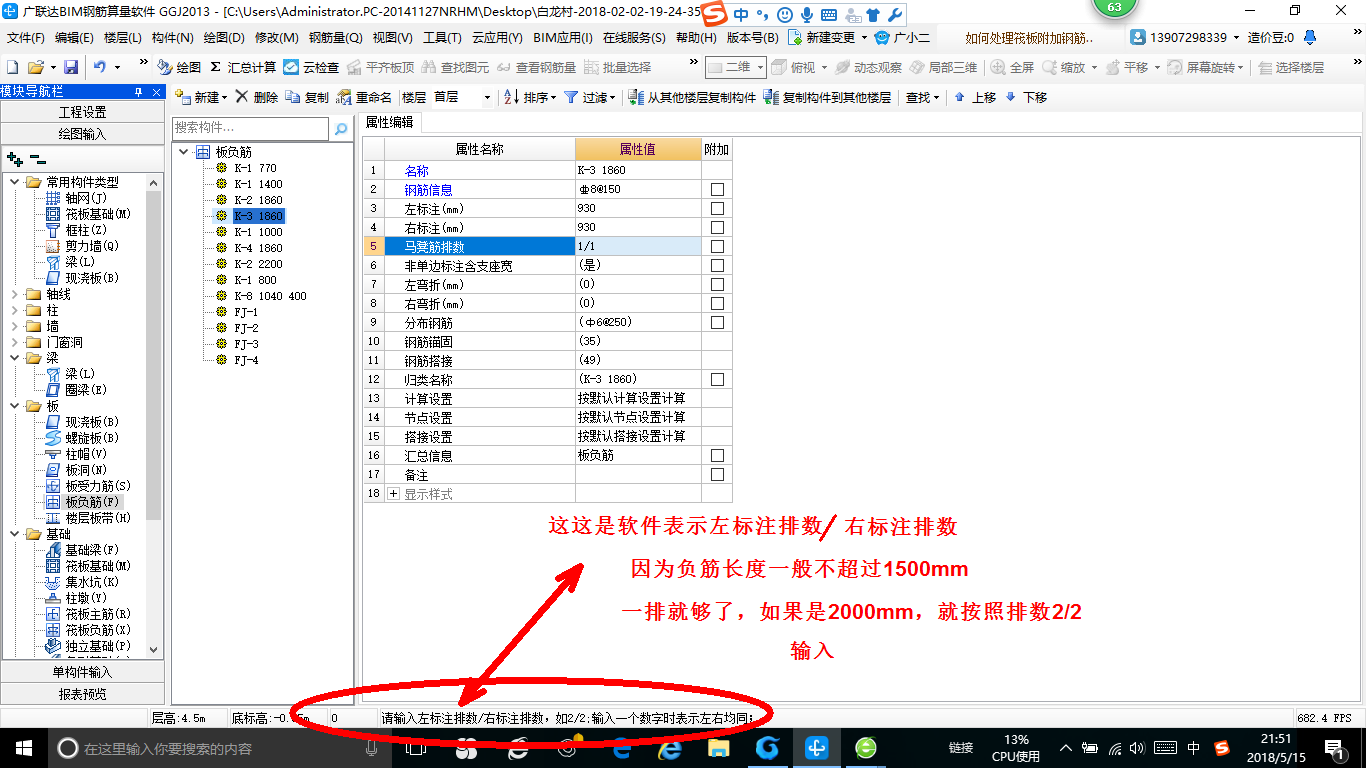Run 汇总计算 summary calculation
This screenshot has height=768, width=1366.
pyautogui.click(x=243, y=67)
